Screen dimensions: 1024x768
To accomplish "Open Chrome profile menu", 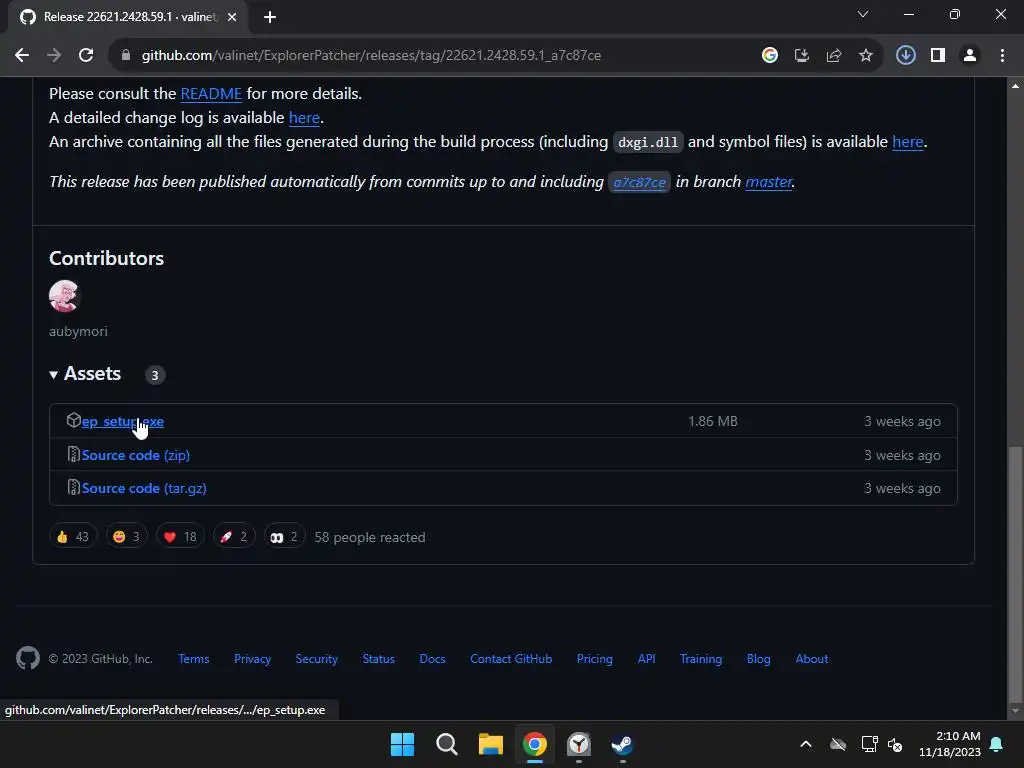I will [970, 56].
